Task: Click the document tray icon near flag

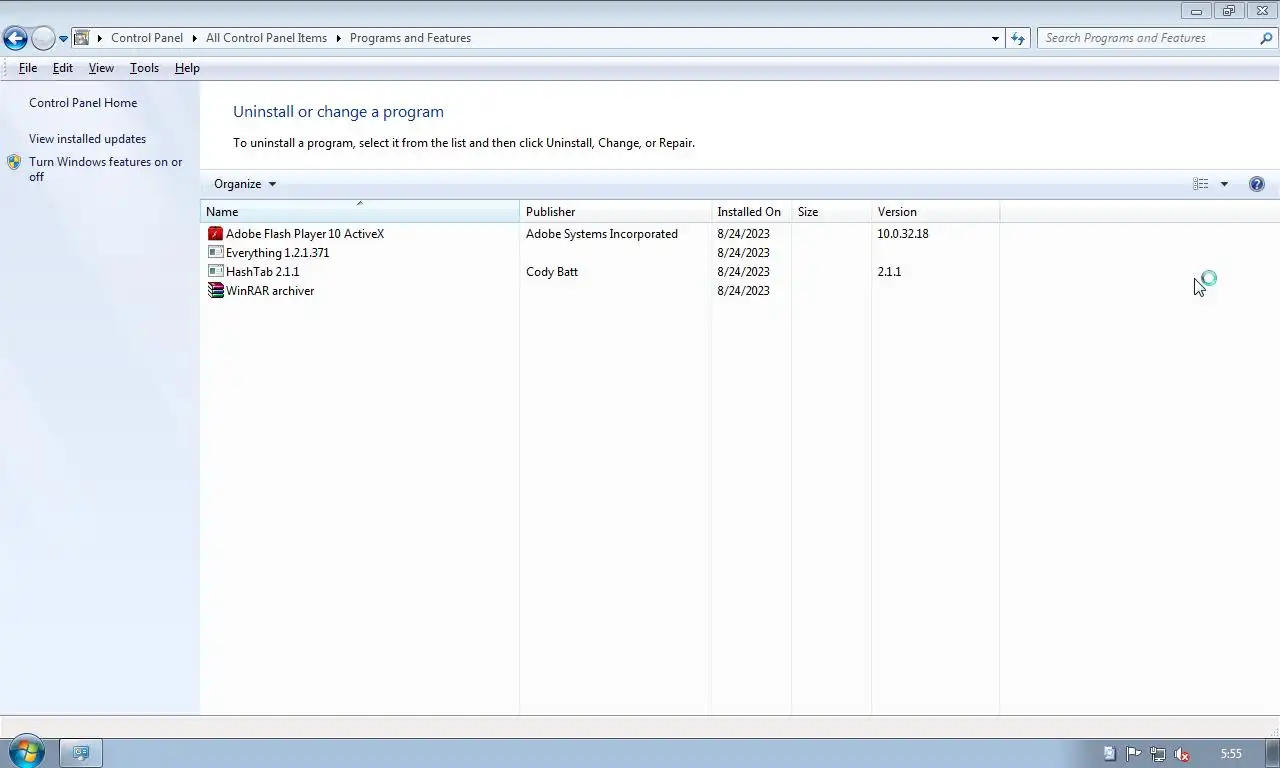Action: (x=1110, y=754)
